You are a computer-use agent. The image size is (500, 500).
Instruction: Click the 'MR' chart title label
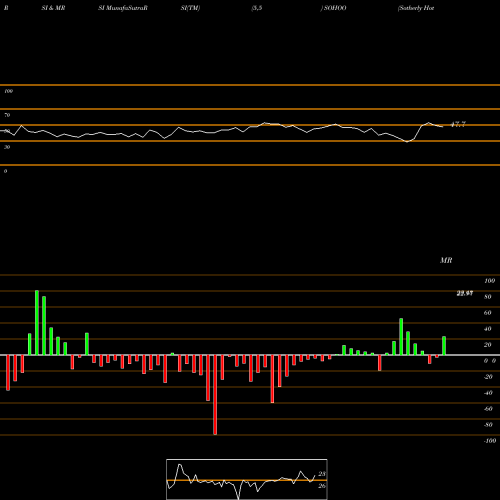(x=446, y=260)
